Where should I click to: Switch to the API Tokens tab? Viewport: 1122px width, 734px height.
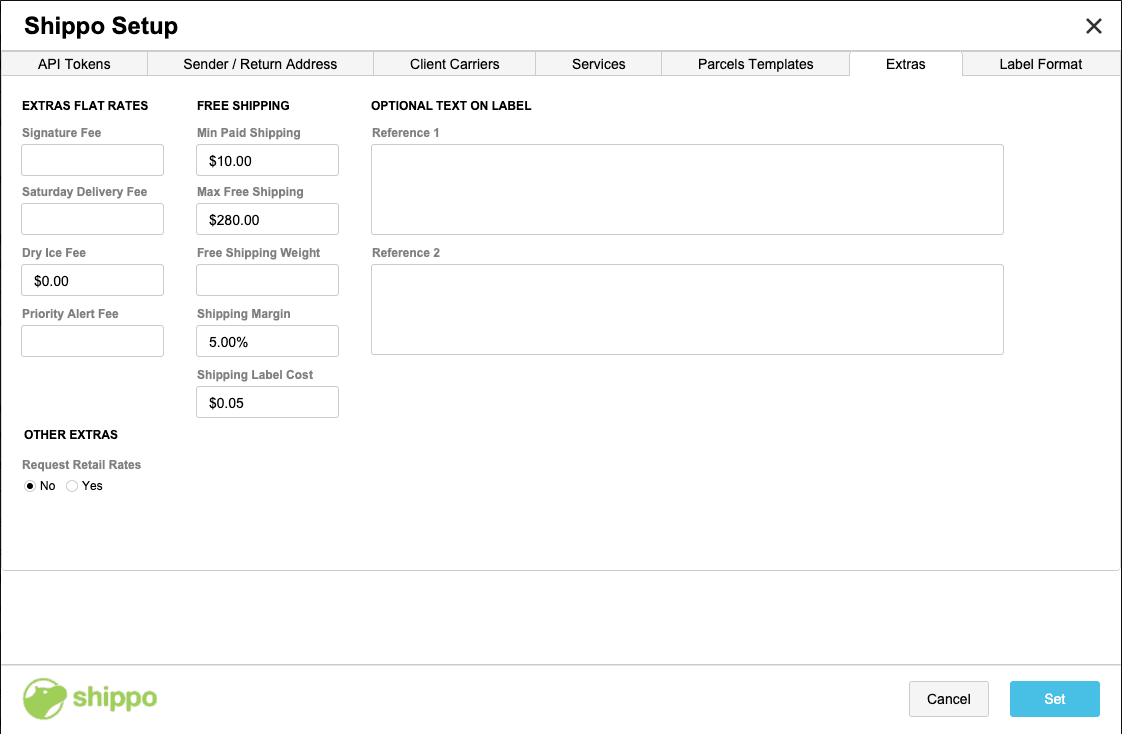pyautogui.click(x=74, y=64)
